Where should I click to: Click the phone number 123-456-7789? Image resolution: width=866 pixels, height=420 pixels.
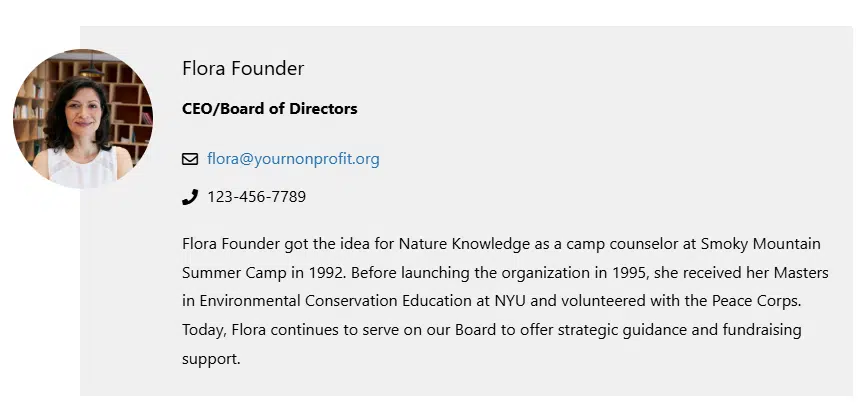click(x=256, y=197)
